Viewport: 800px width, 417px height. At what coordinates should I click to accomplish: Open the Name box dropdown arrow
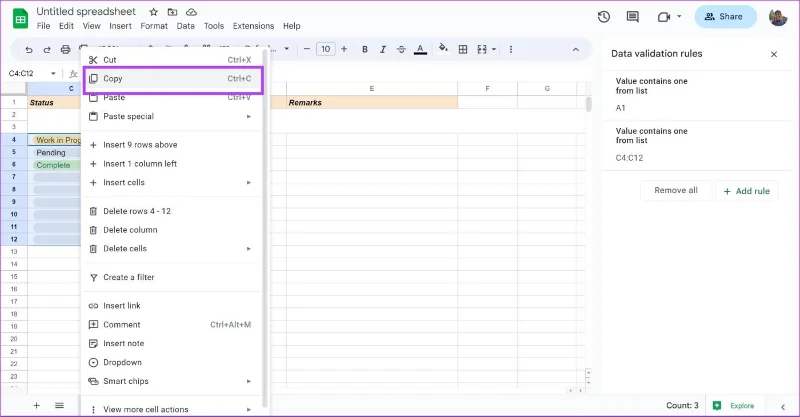point(53,74)
